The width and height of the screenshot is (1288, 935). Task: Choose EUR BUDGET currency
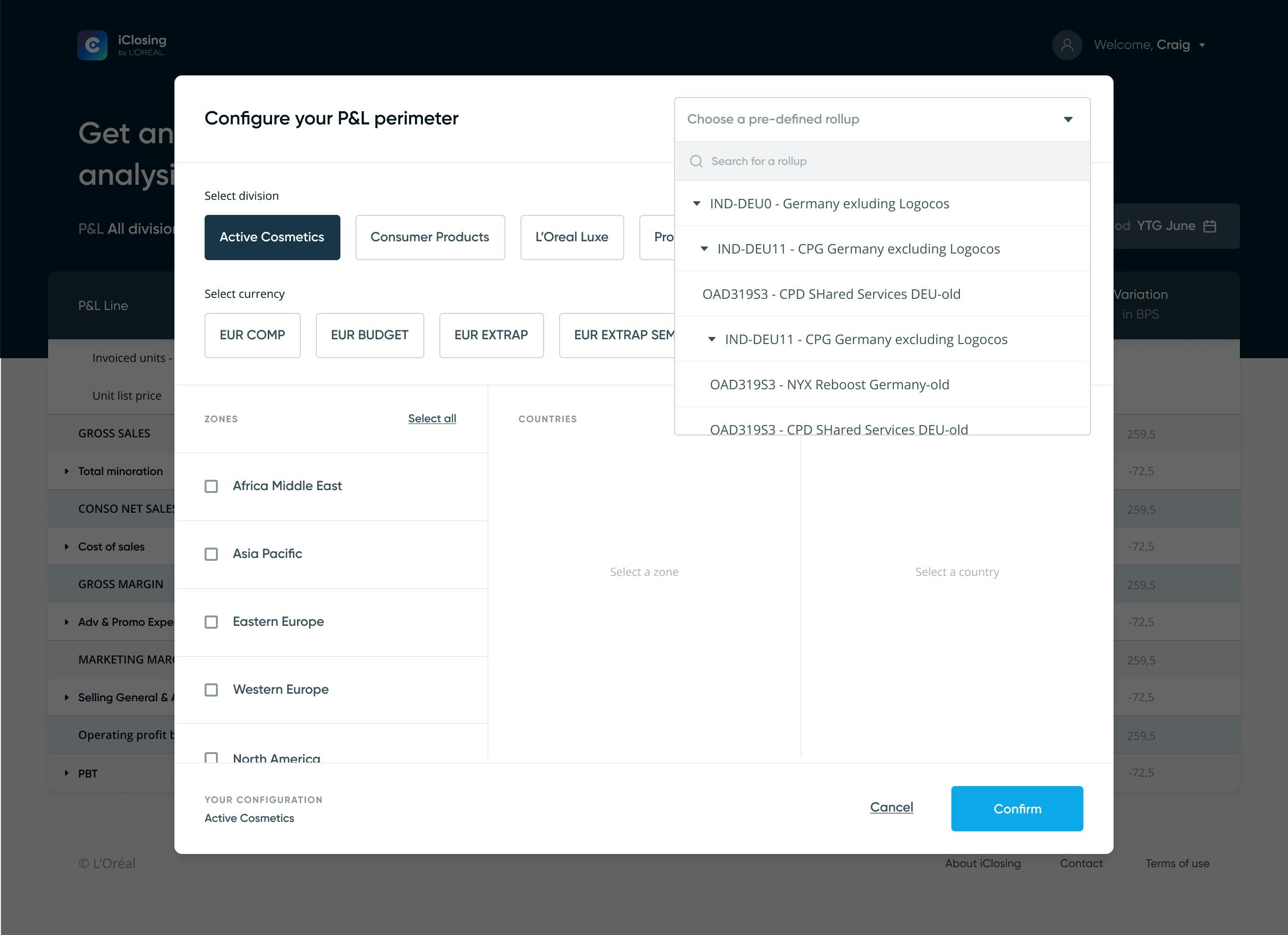coord(370,336)
